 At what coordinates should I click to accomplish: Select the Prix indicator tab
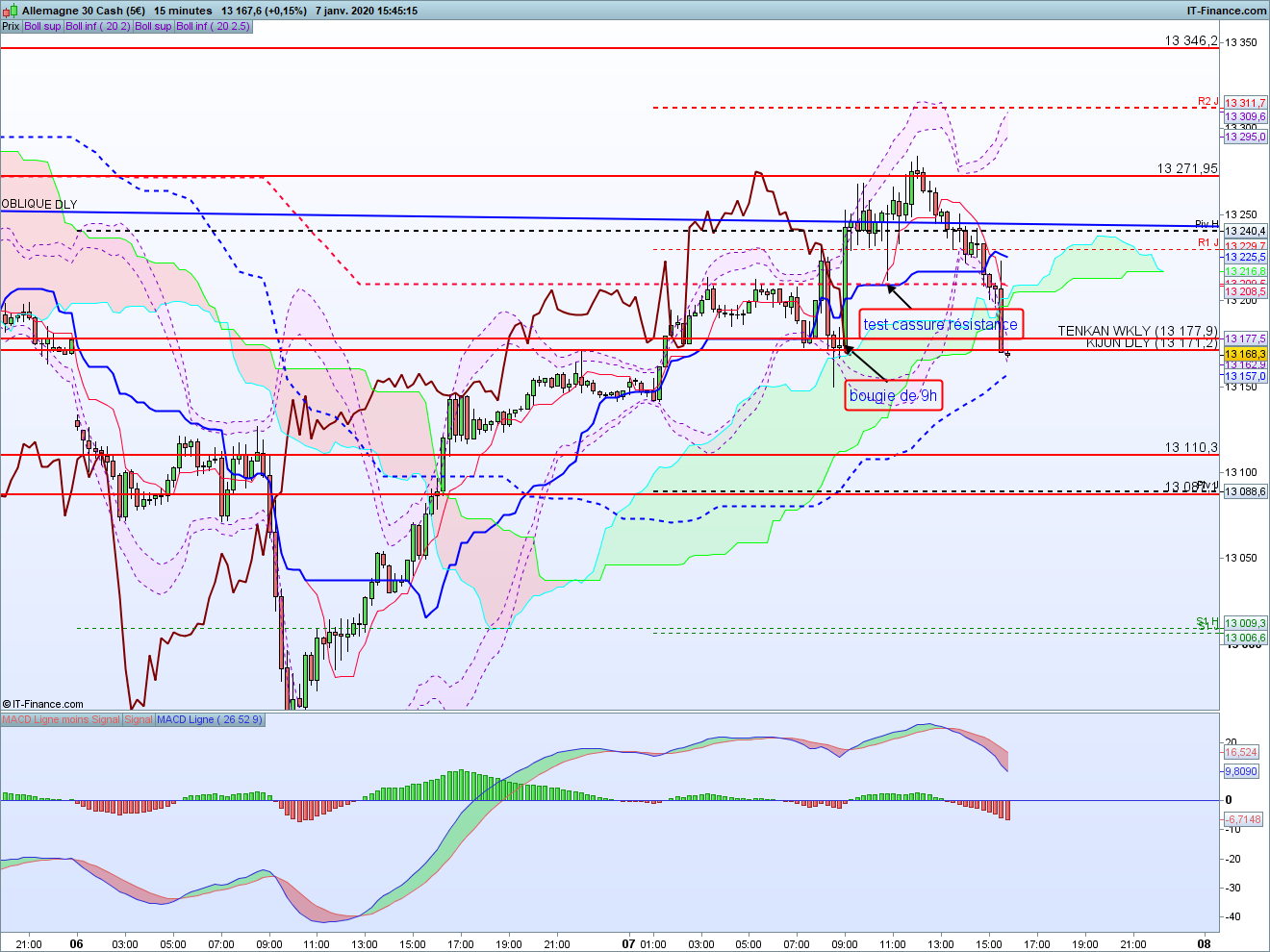pos(11,26)
